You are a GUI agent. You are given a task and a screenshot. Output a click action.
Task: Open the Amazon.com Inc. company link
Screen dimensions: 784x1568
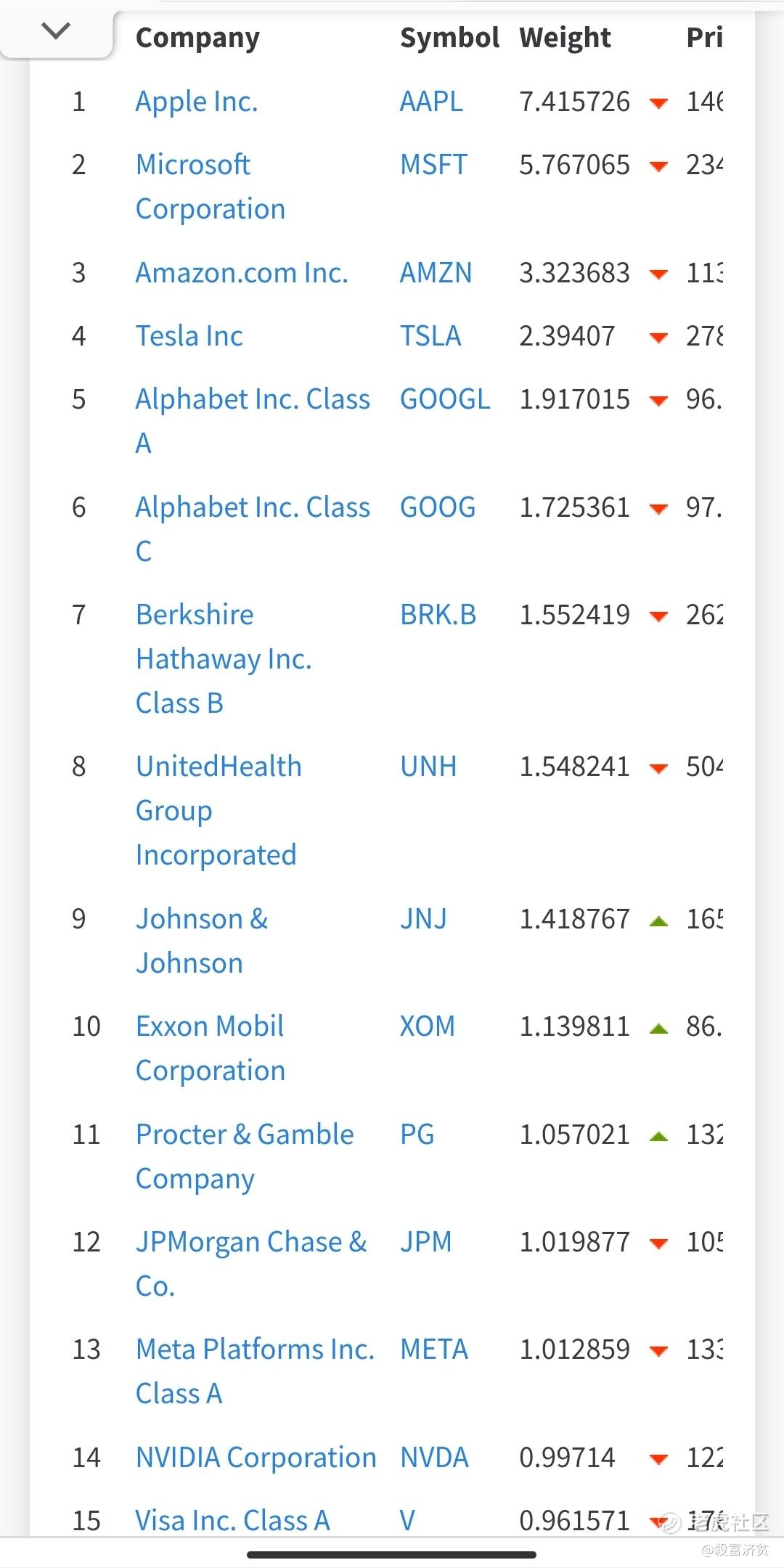(242, 273)
